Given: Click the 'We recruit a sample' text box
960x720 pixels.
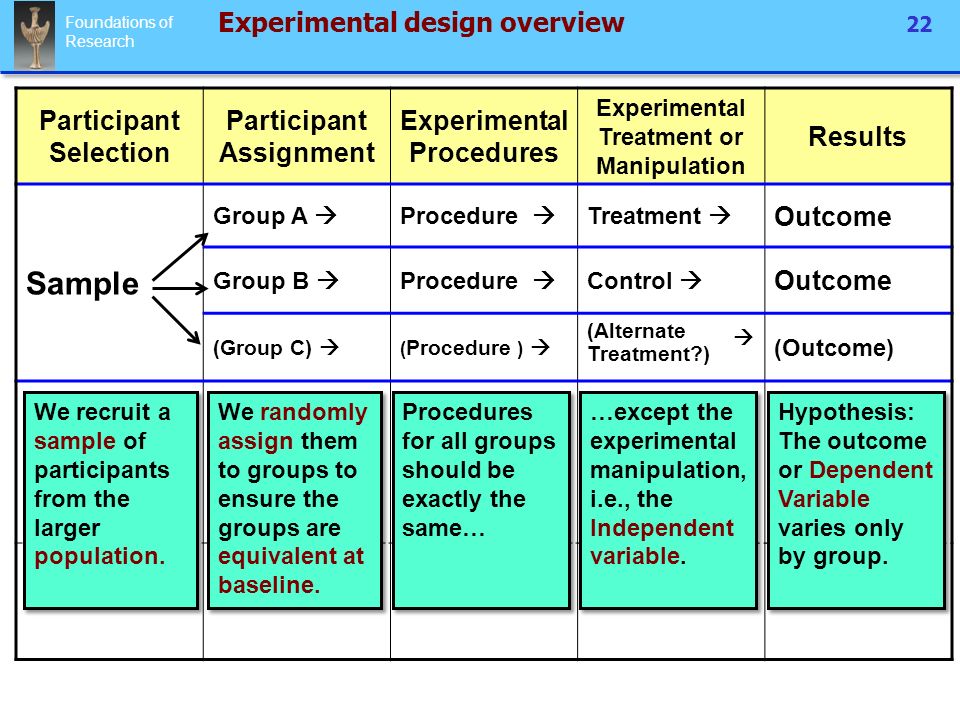Looking at the screenshot, I should 111,500.
